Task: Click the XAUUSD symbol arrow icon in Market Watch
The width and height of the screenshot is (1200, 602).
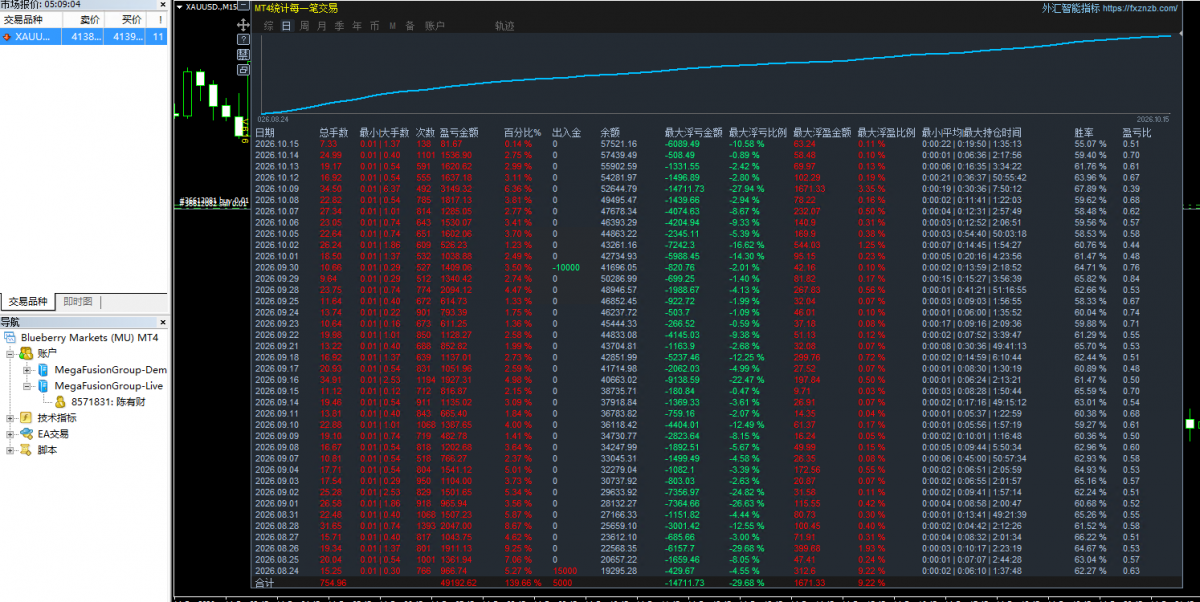Action: coord(8,36)
